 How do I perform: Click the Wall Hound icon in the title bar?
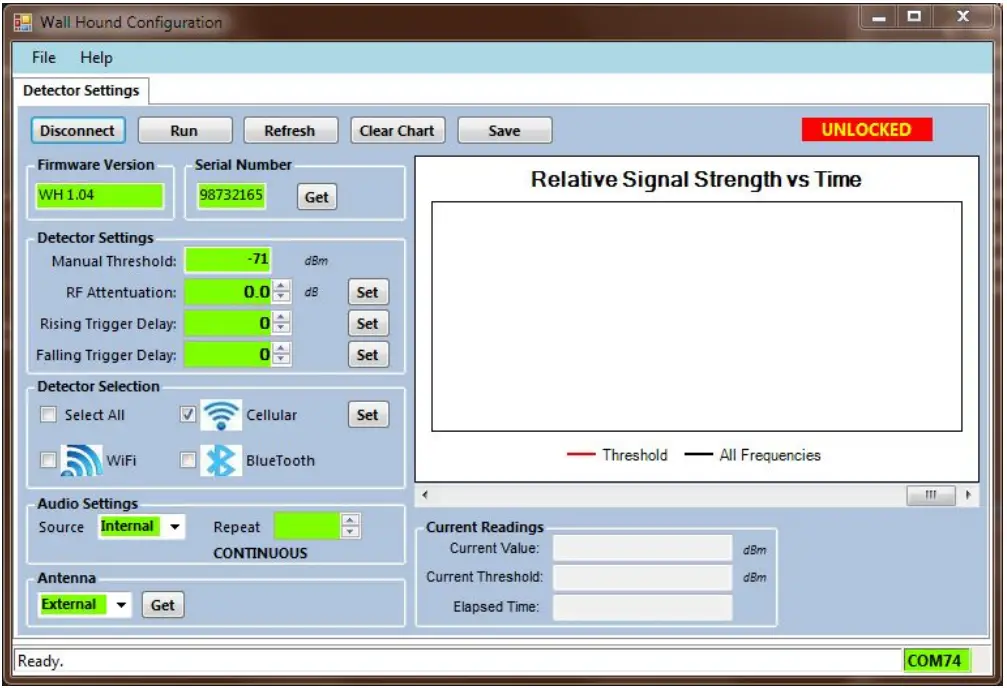click(x=22, y=21)
